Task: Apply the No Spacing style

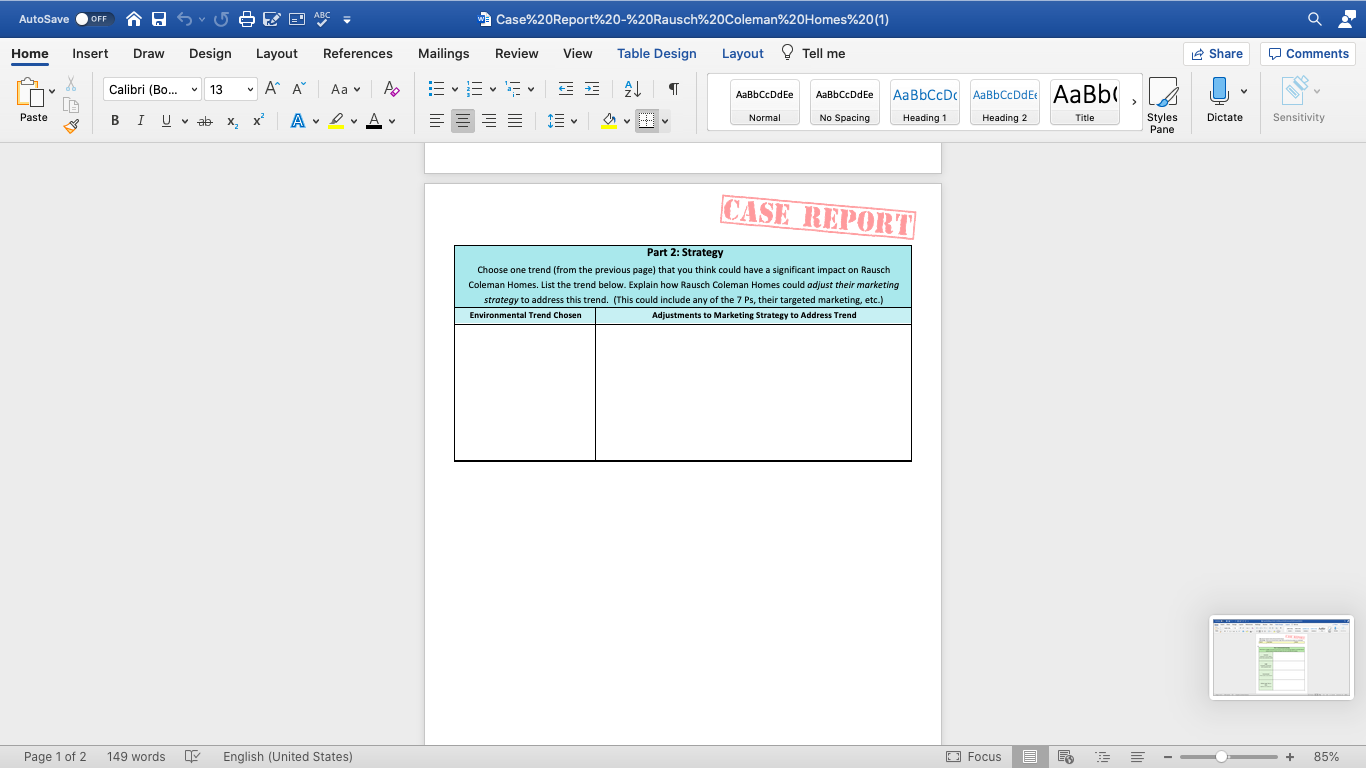Action: pos(845,102)
